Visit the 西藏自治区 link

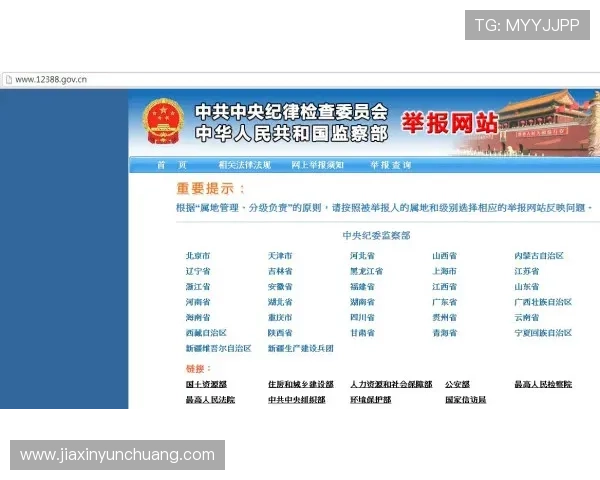tap(206, 333)
